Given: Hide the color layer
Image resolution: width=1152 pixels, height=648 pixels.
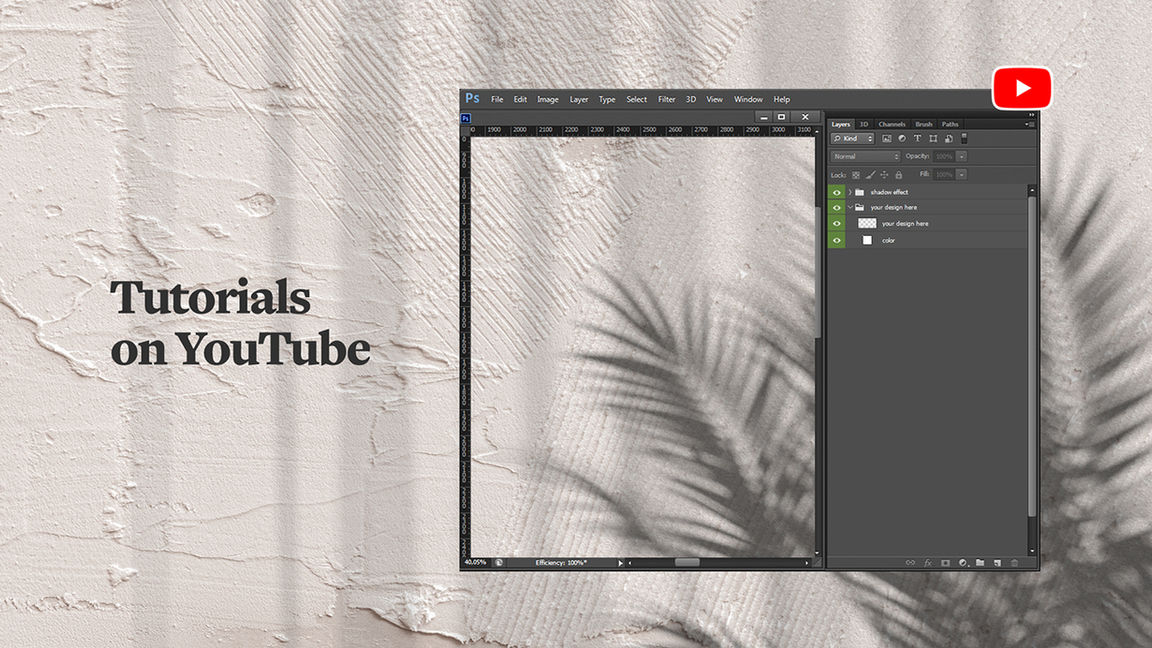Looking at the screenshot, I should pyautogui.click(x=837, y=240).
